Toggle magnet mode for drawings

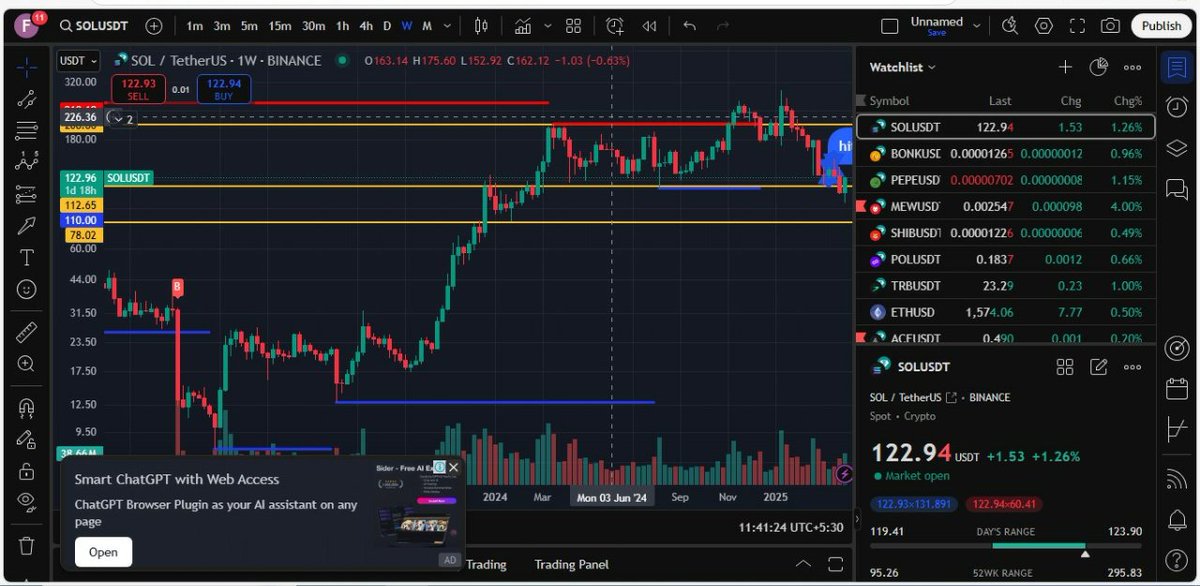point(27,407)
